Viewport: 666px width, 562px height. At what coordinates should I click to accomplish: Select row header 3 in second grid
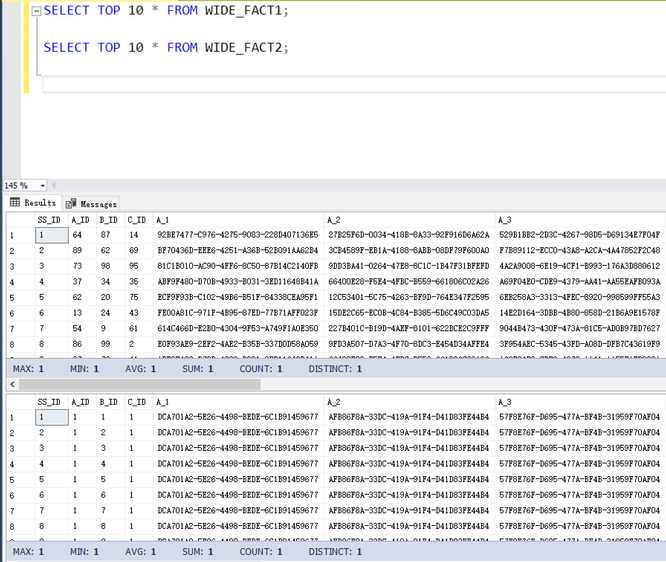point(20,449)
